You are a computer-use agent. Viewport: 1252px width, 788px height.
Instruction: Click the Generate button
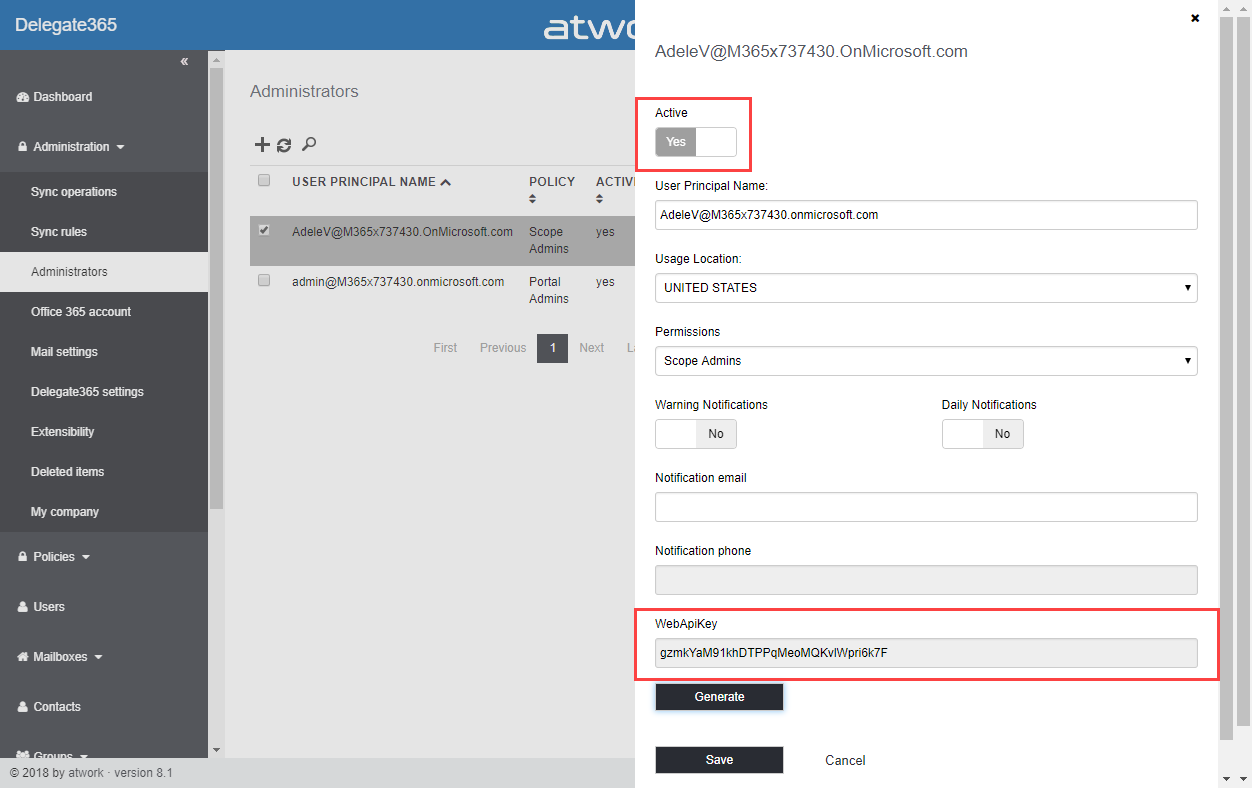[x=719, y=697]
